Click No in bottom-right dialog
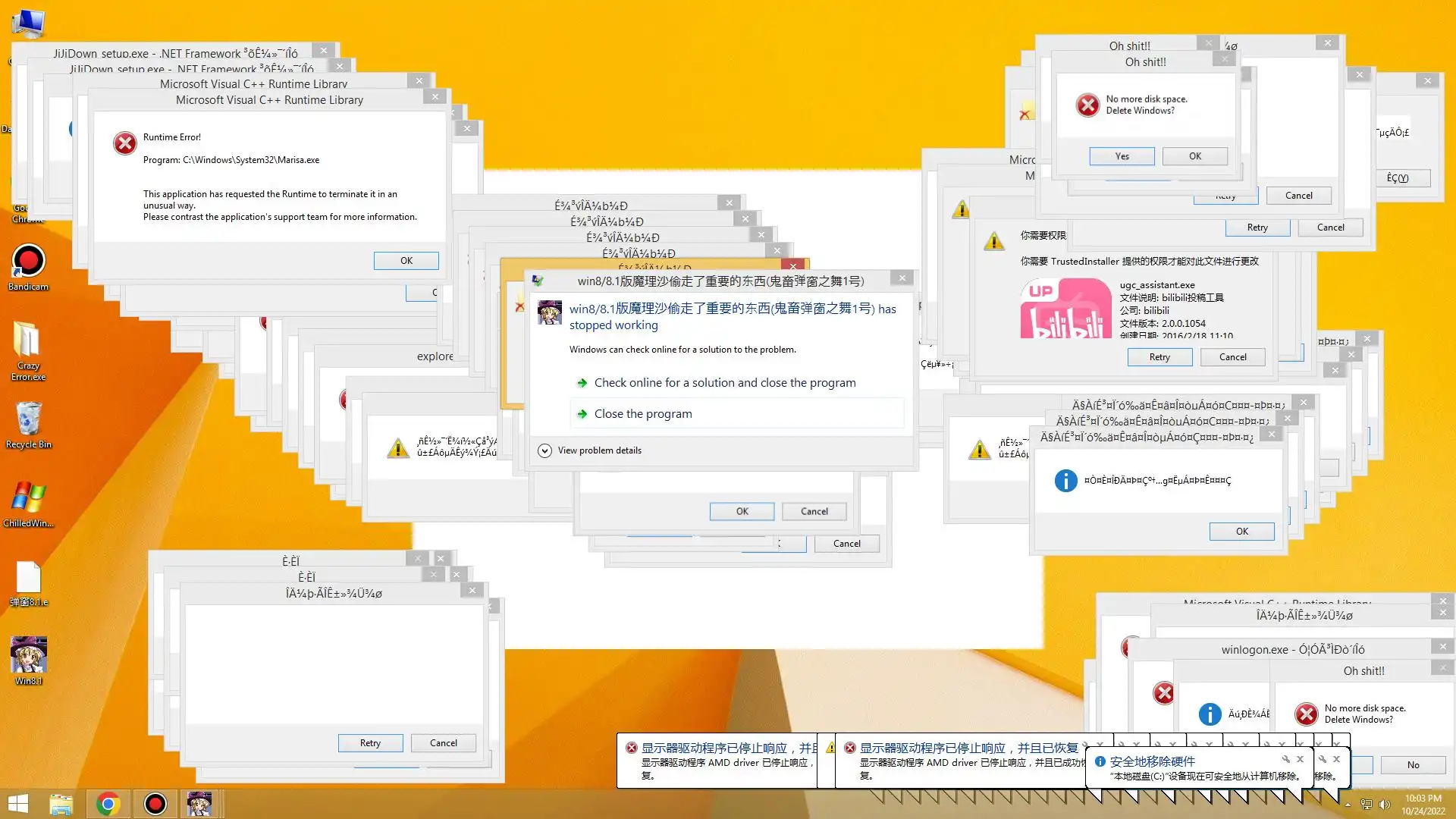 (1413, 765)
